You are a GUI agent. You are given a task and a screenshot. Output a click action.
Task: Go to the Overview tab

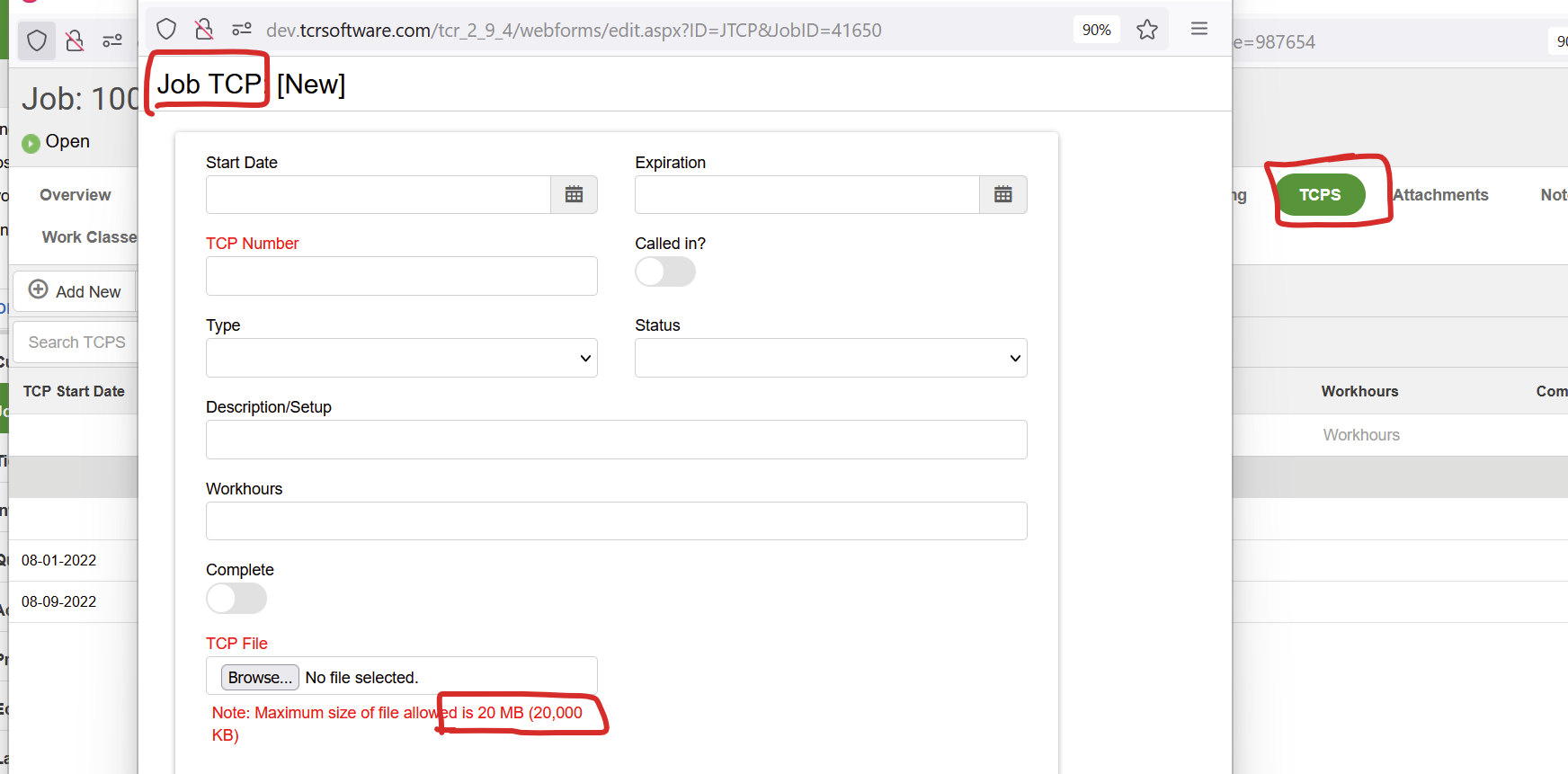76,194
